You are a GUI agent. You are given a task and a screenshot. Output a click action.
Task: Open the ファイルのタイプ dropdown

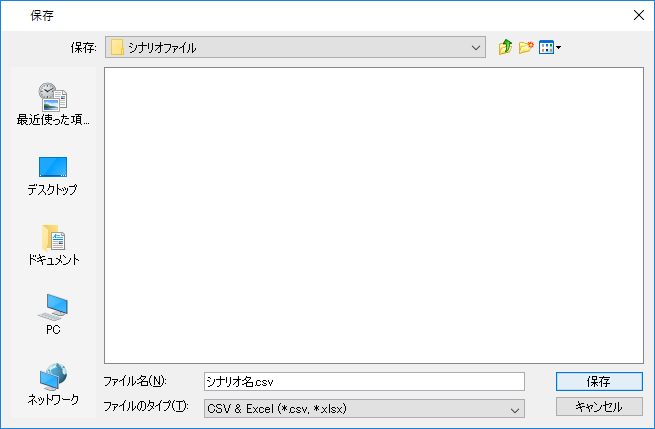364,409
